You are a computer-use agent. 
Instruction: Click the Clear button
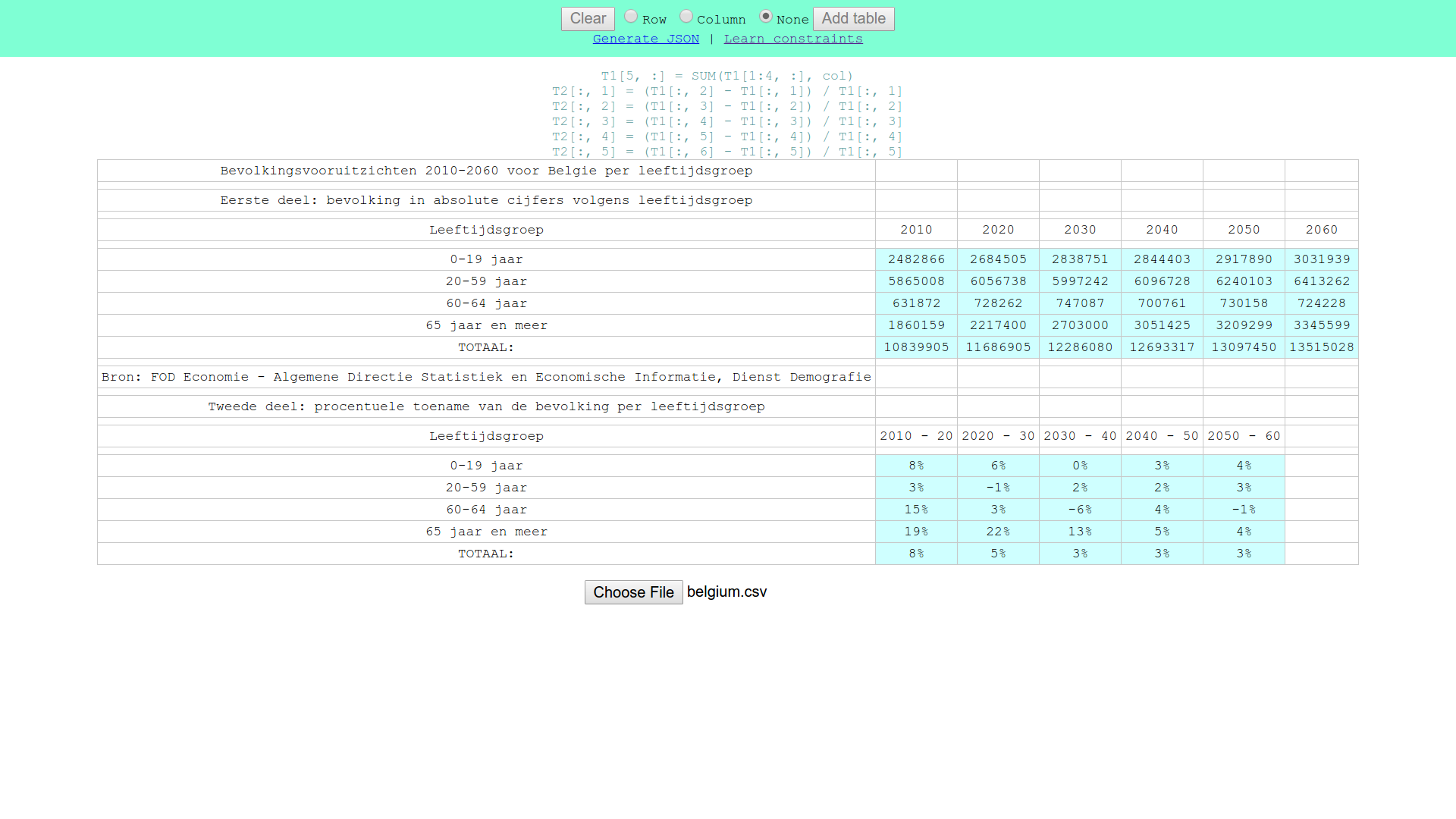coord(588,19)
